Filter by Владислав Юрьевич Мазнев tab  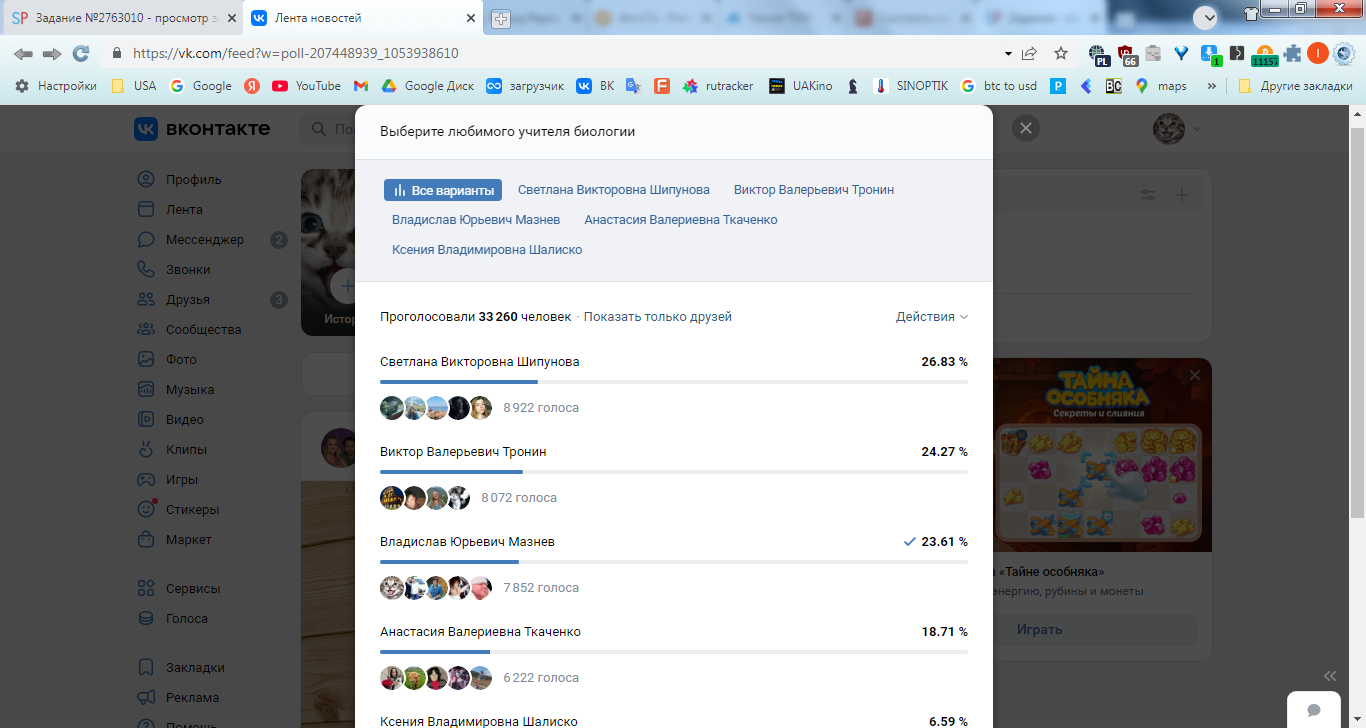click(x=476, y=220)
